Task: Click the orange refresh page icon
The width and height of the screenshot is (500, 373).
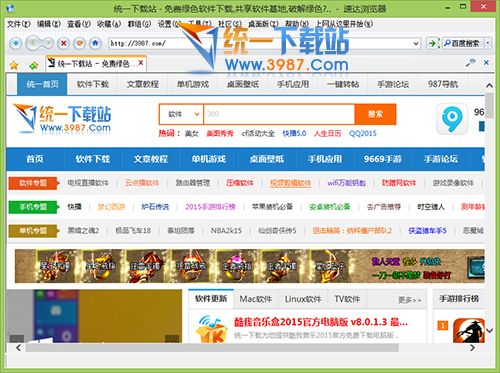Action: [x=80, y=43]
